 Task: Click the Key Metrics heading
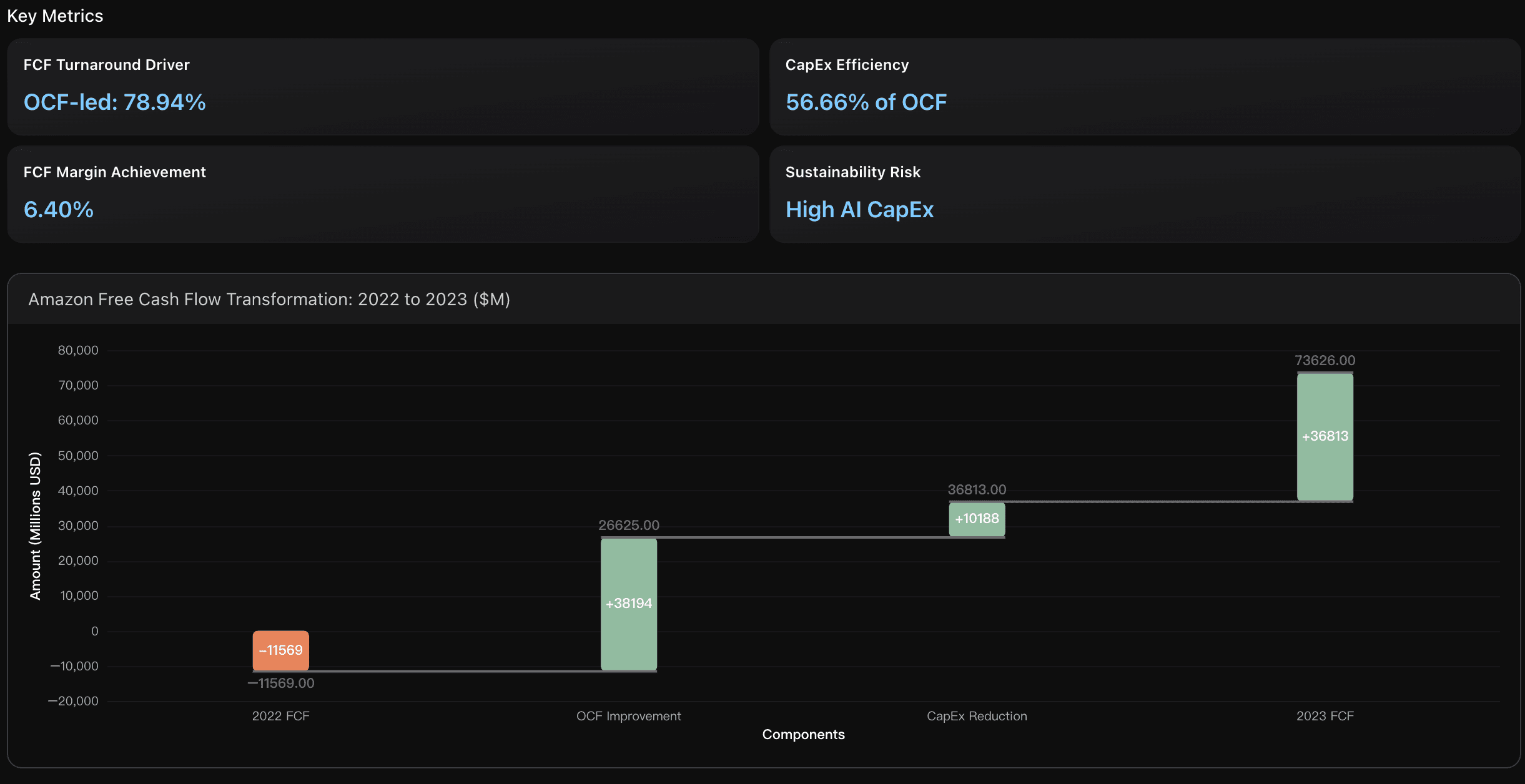click(x=55, y=16)
